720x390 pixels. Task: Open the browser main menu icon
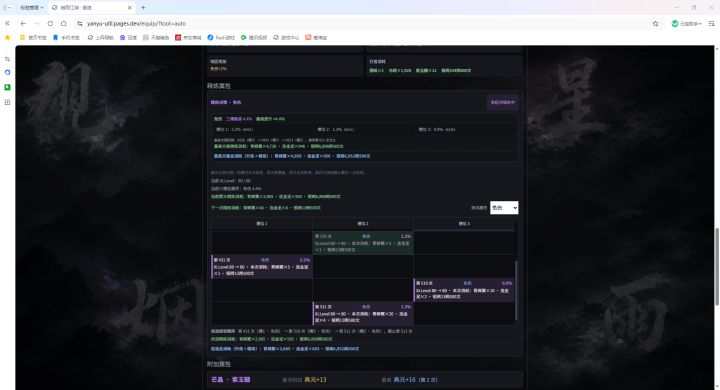pos(712,23)
